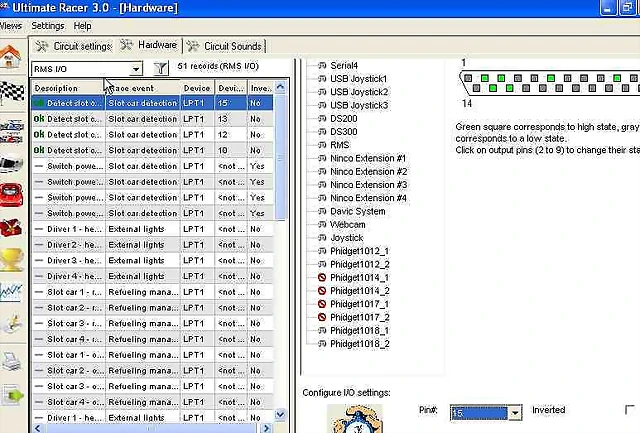Screen dimensions: 640x433
Task: Toggle LPT output pin 6 state
Action: point(551,78)
